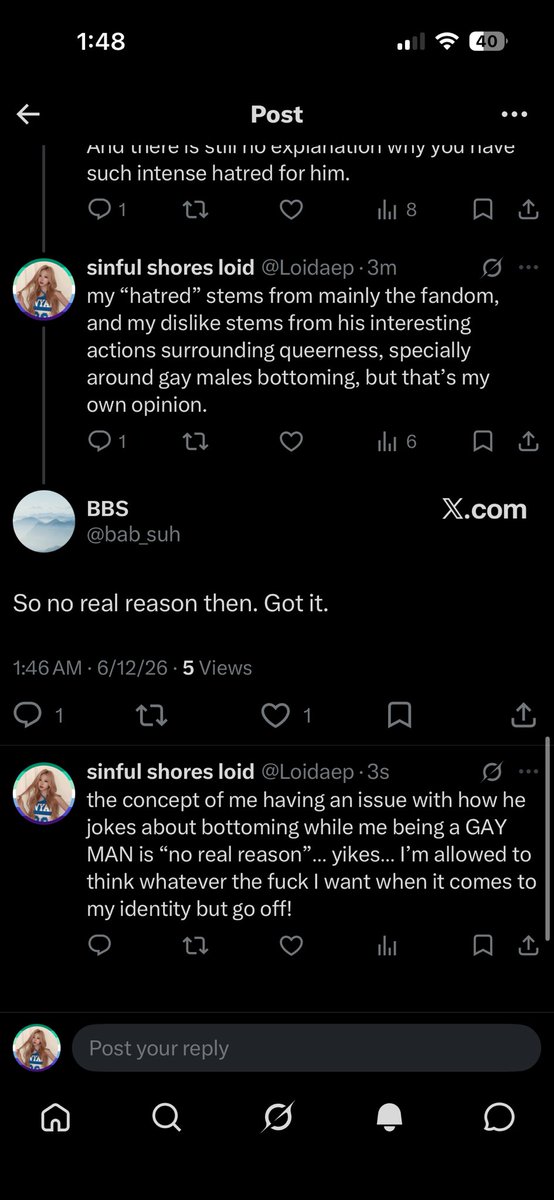Bookmark the BBS main post

[x=399, y=714]
